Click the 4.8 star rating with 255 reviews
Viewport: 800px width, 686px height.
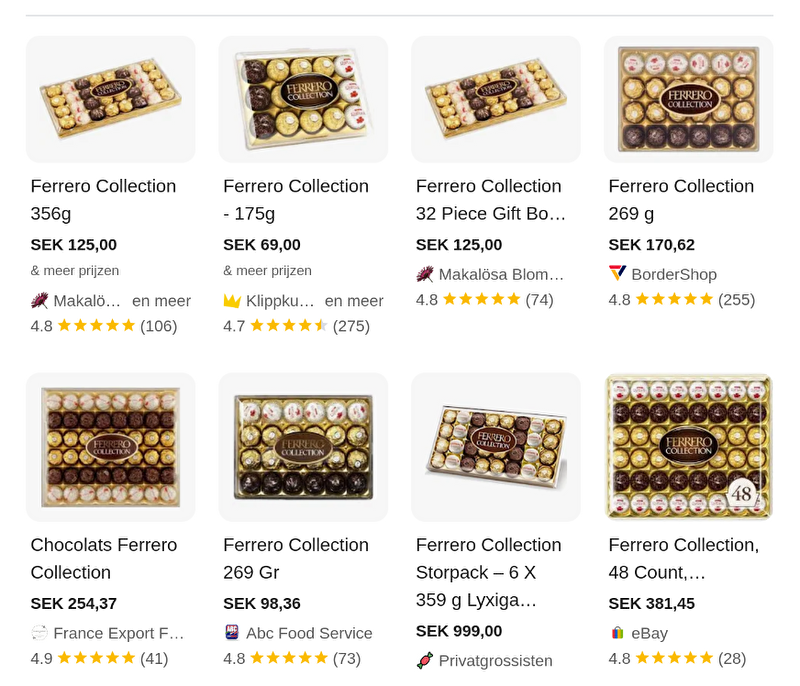(x=681, y=299)
